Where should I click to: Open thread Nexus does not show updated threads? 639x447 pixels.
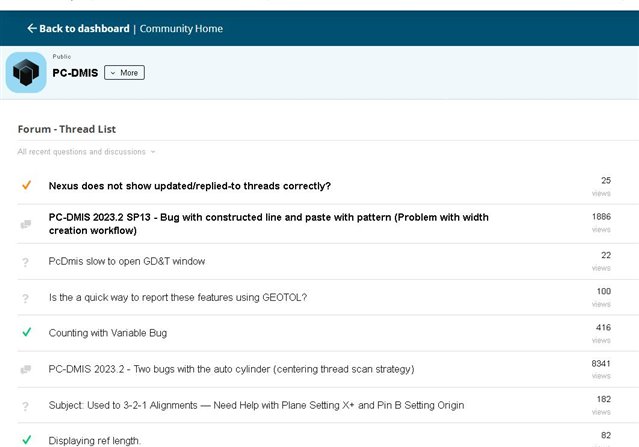189,186
